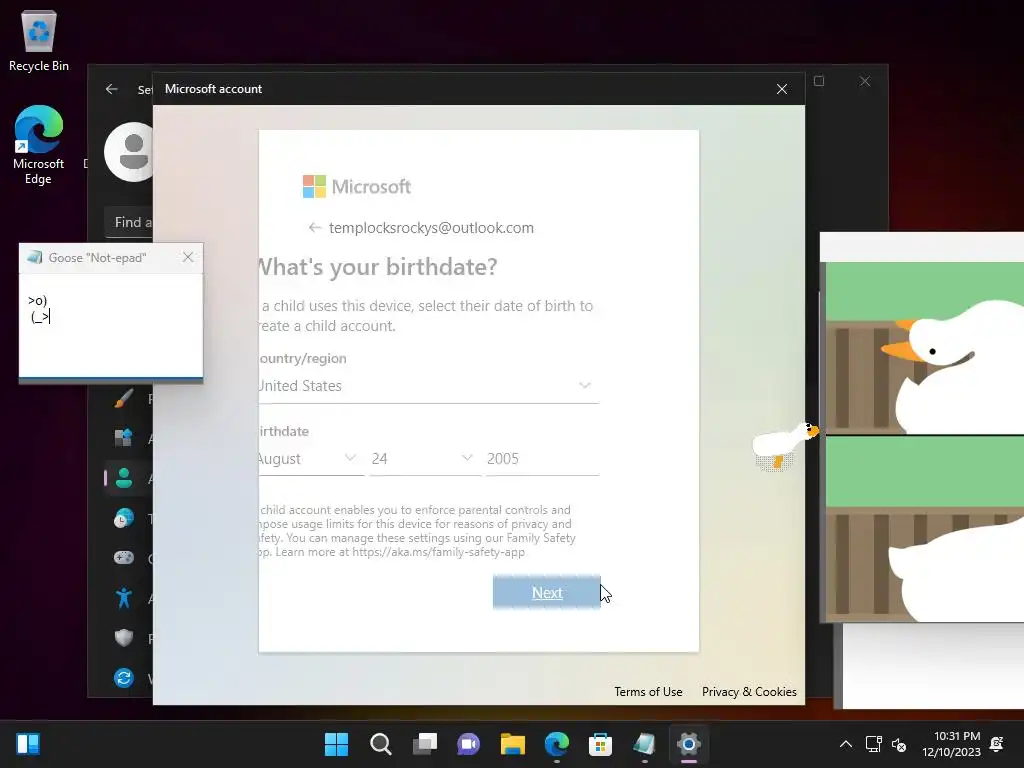Viewport: 1024px width, 768px height.
Task: Open Personalization paintbrush icon in Settings sidebar
Action: [x=123, y=398]
